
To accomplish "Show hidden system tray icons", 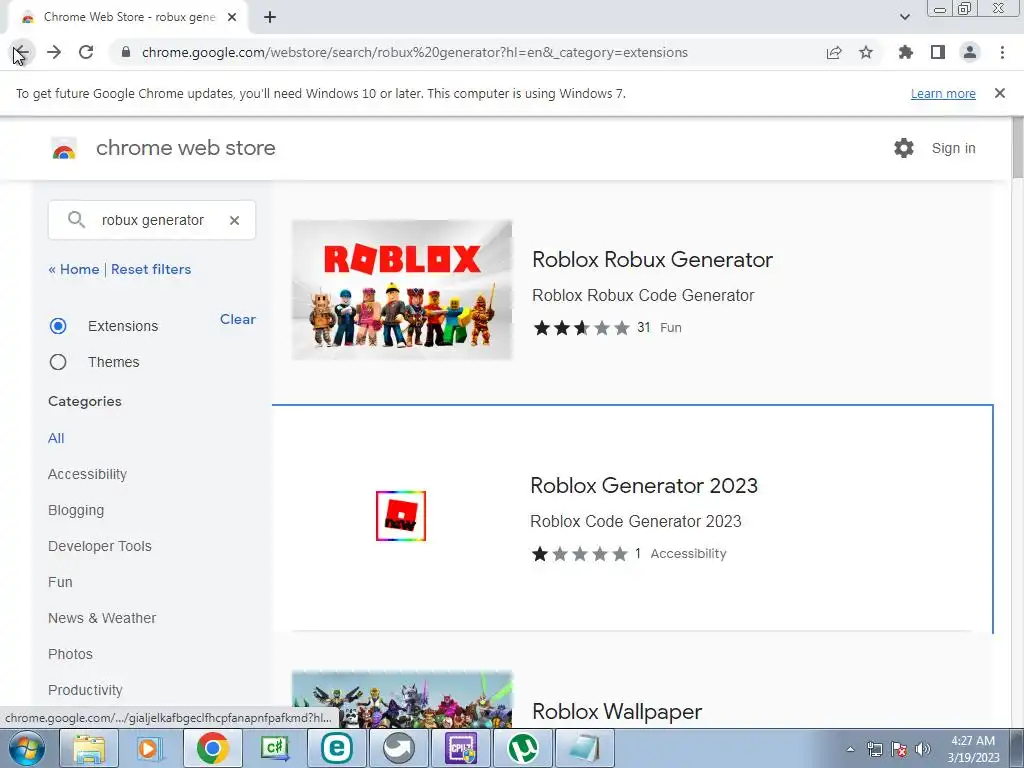I will 850,749.
